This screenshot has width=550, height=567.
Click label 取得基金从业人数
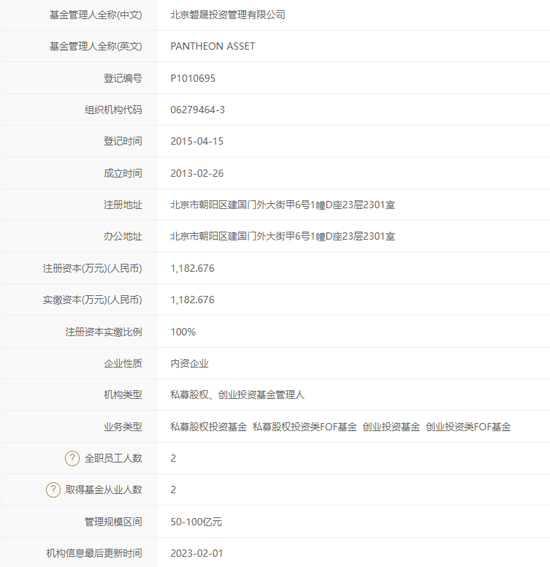pyautogui.click(x=104, y=490)
